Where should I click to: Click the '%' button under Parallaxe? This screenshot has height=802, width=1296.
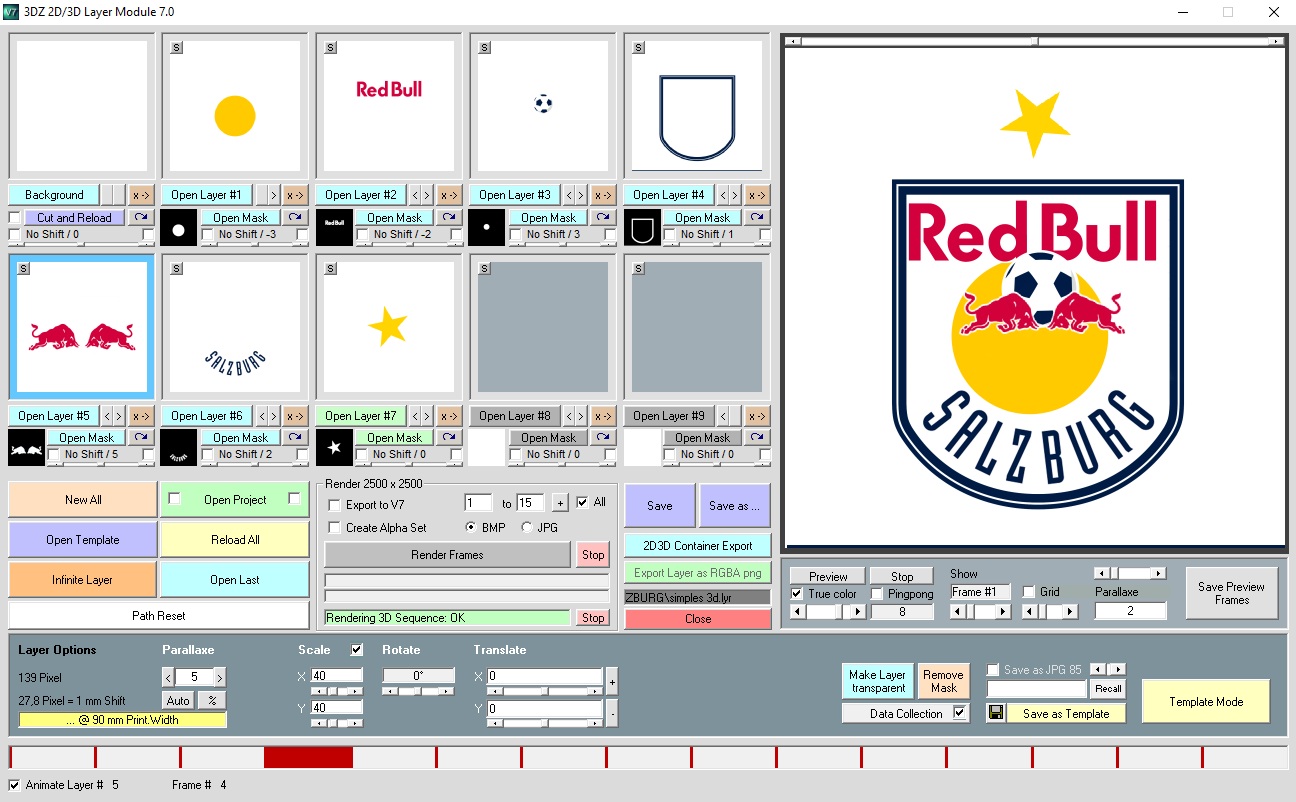[212, 700]
